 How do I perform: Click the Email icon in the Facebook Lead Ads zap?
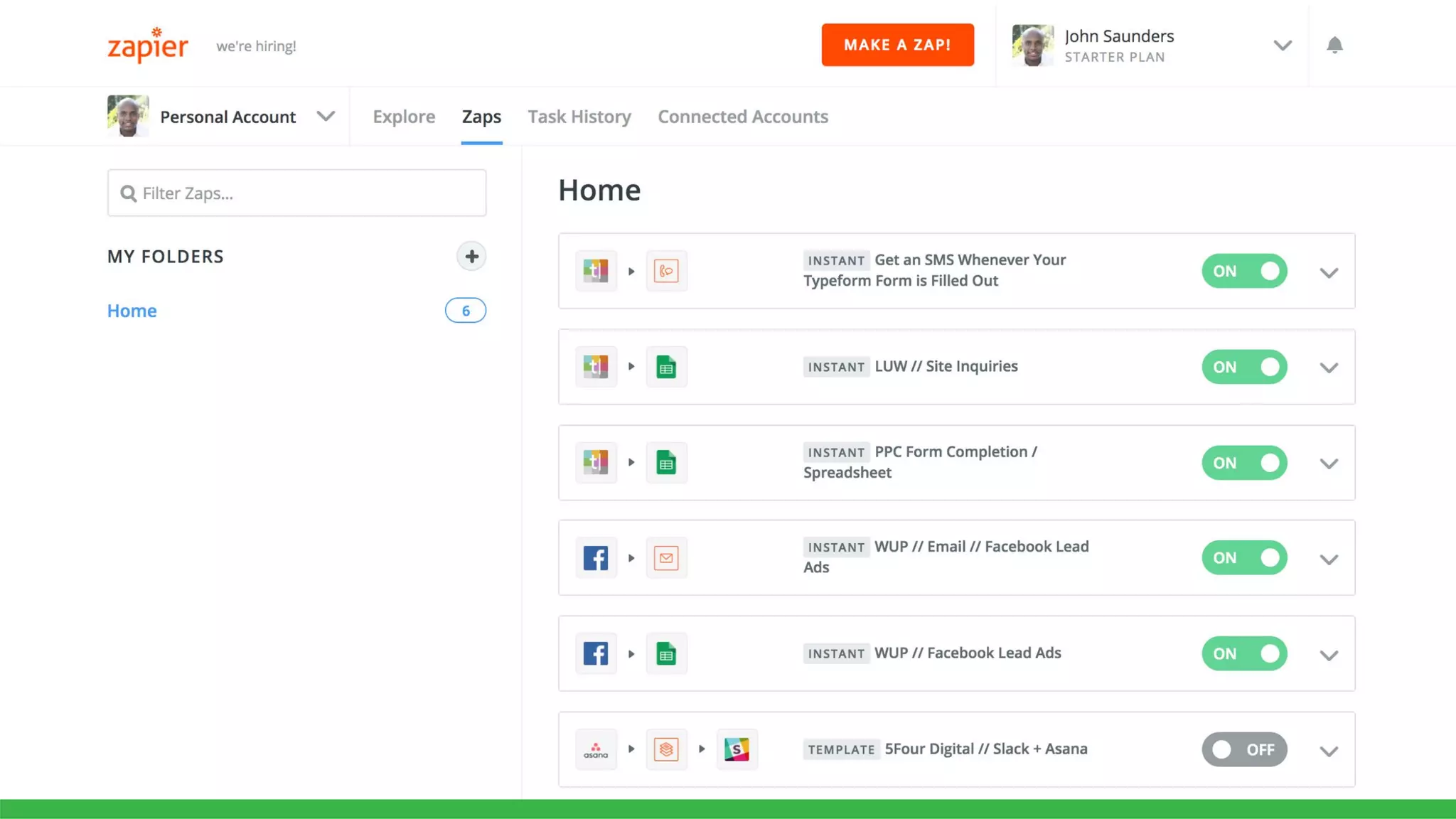pyautogui.click(x=666, y=558)
